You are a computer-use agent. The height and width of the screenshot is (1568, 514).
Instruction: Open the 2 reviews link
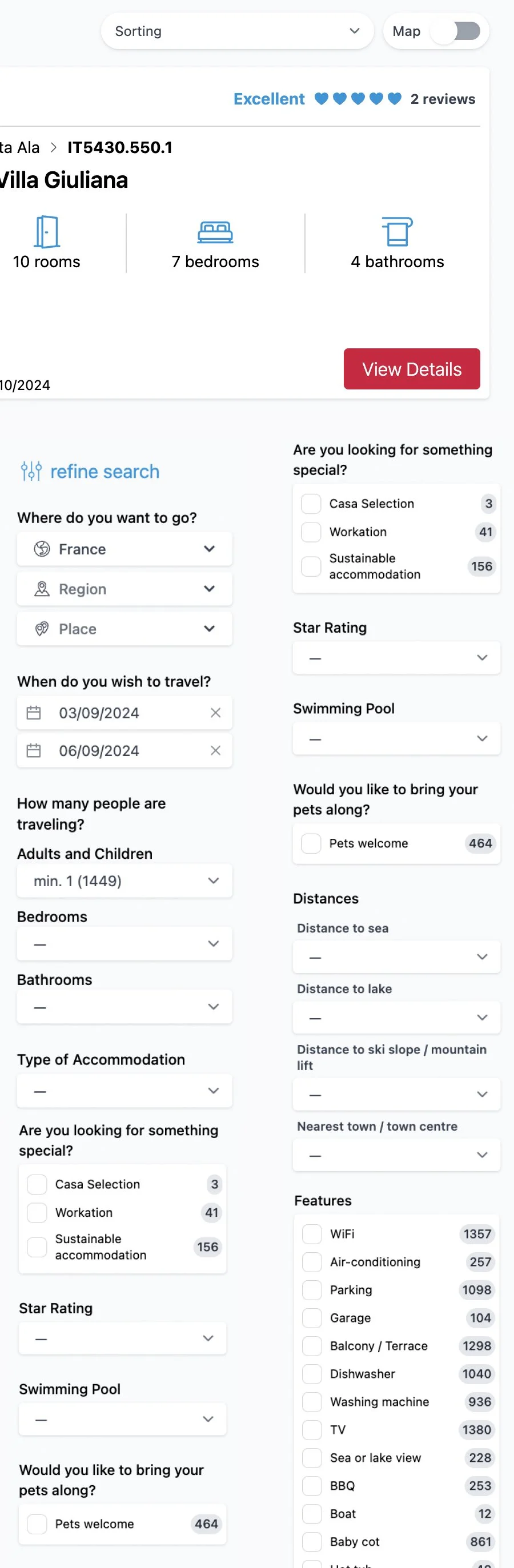pyautogui.click(x=443, y=99)
